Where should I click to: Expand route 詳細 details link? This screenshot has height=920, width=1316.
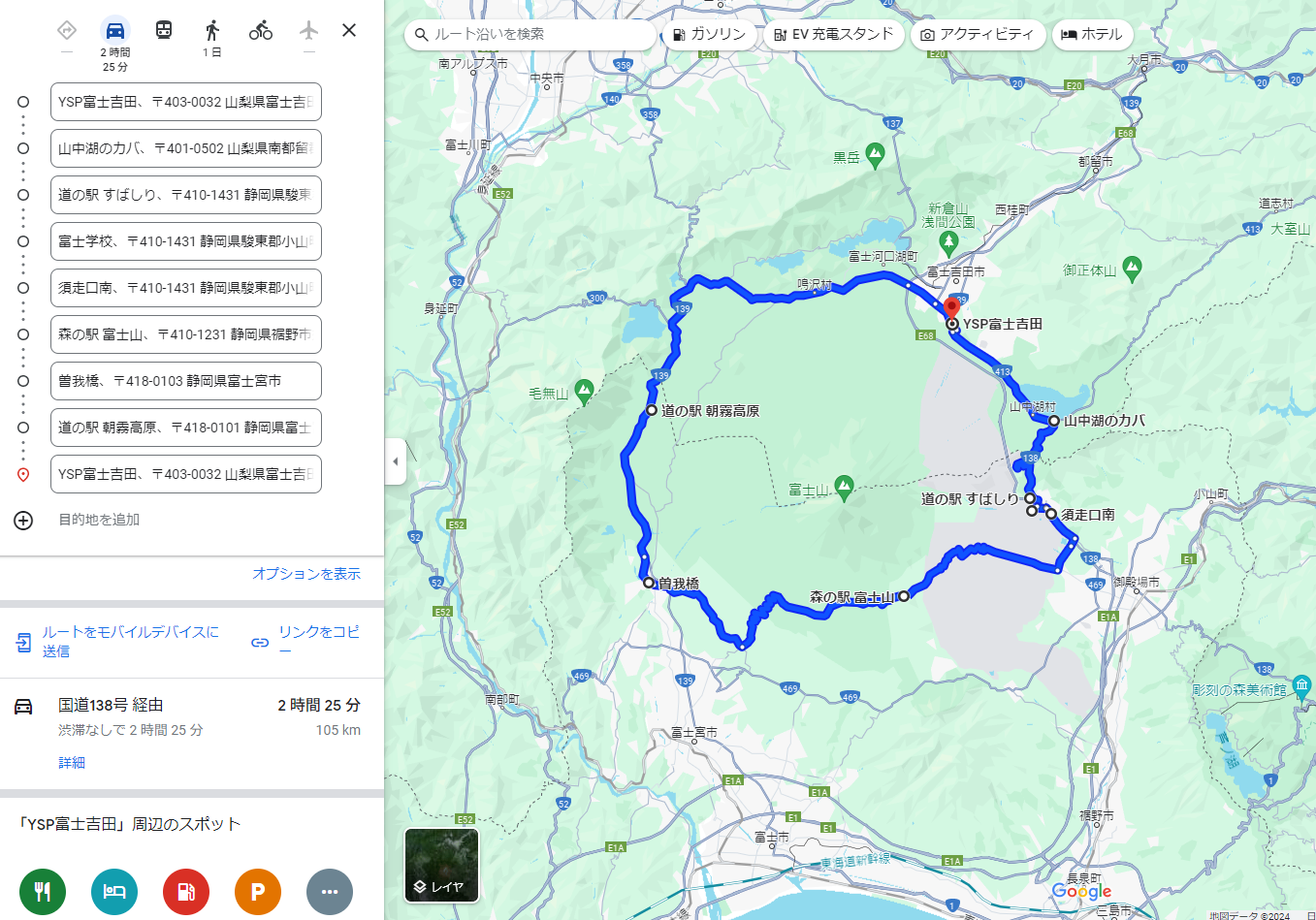coord(72,763)
